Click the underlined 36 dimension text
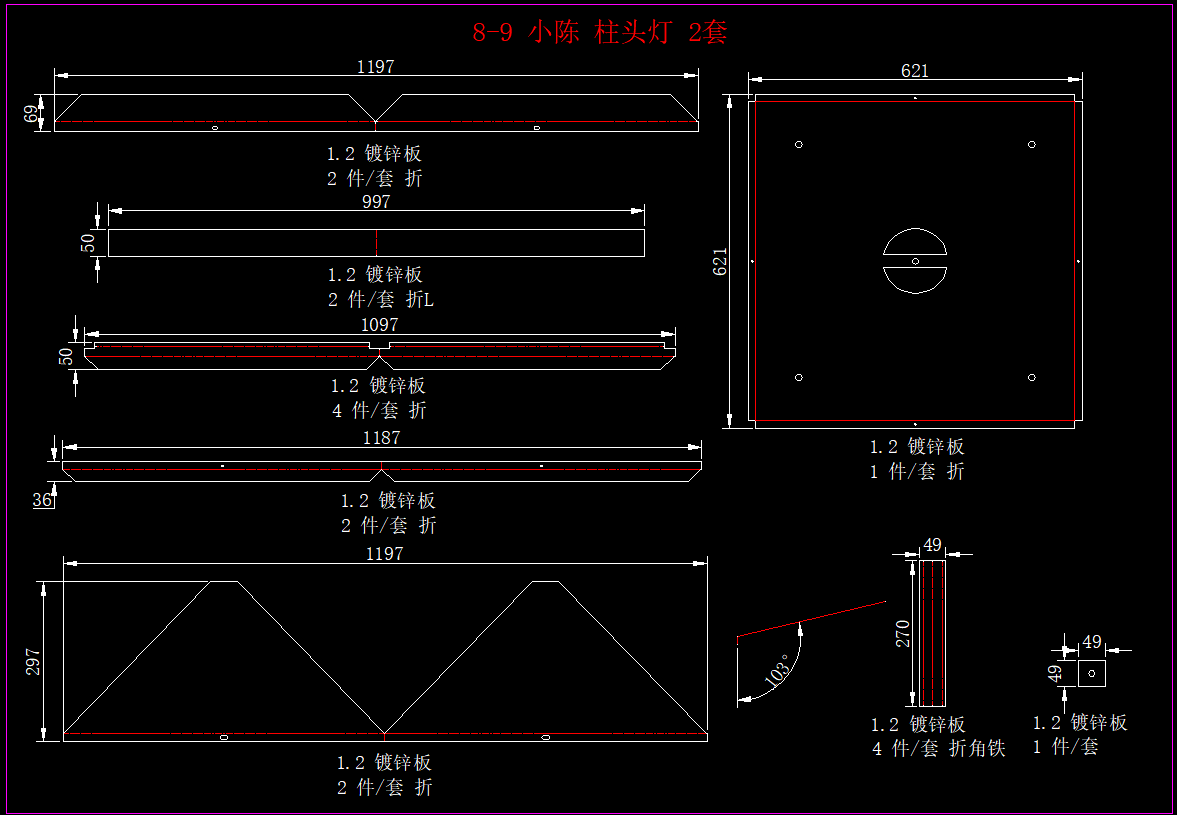The width and height of the screenshot is (1177, 815). click(43, 500)
